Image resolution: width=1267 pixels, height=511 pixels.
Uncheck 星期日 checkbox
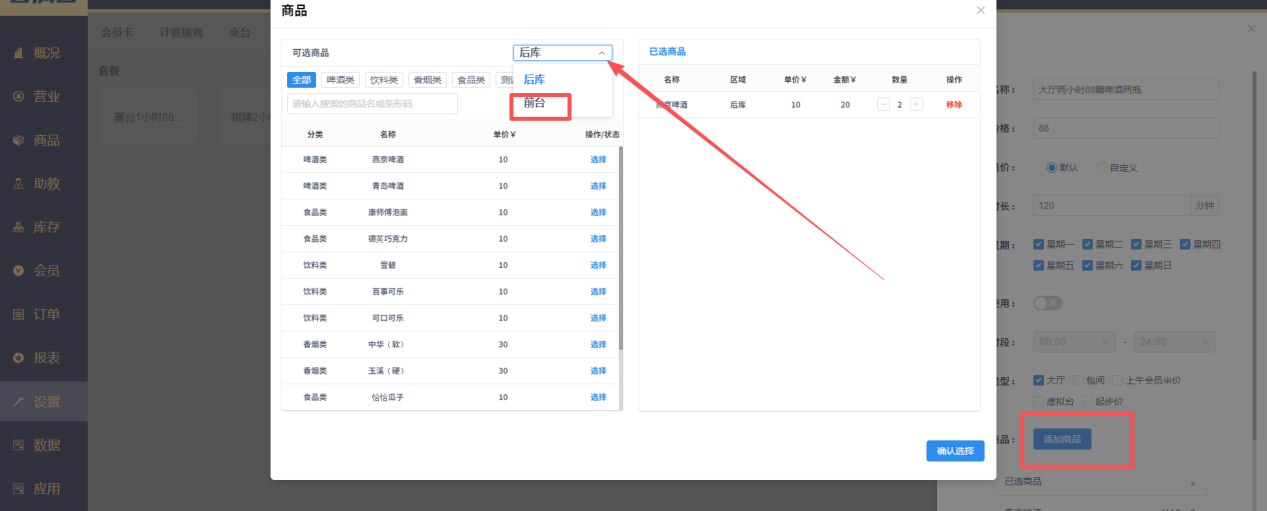pos(1137,266)
